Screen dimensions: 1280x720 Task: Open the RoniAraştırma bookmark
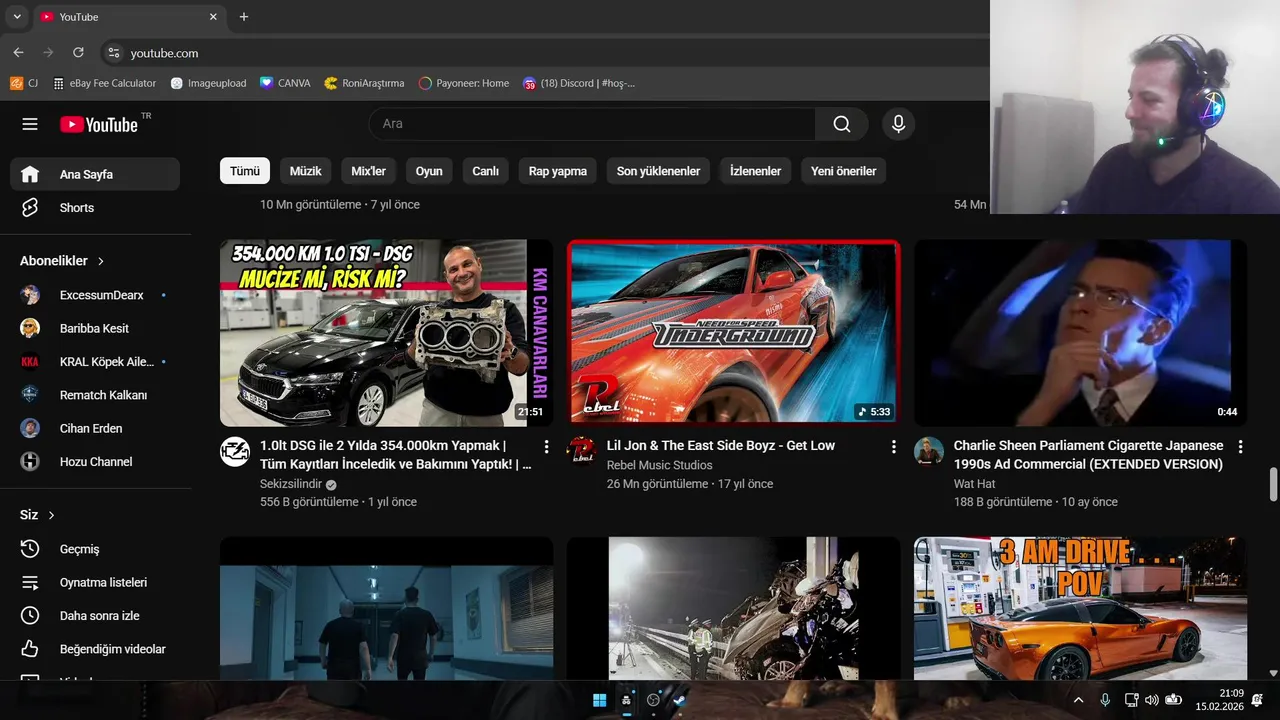point(364,83)
